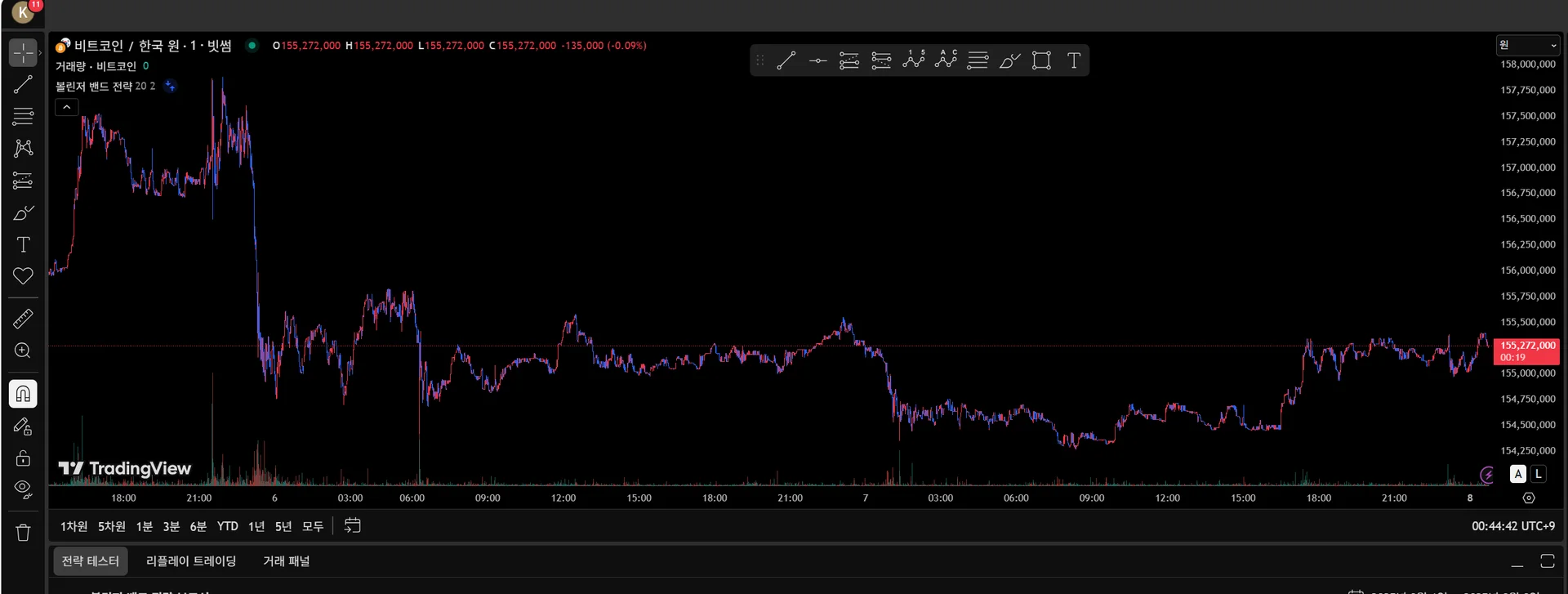The height and width of the screenshot is (594, 1568).
Task: Pick text tool in floating toolbar
Action: click(x=1074, y=60)
